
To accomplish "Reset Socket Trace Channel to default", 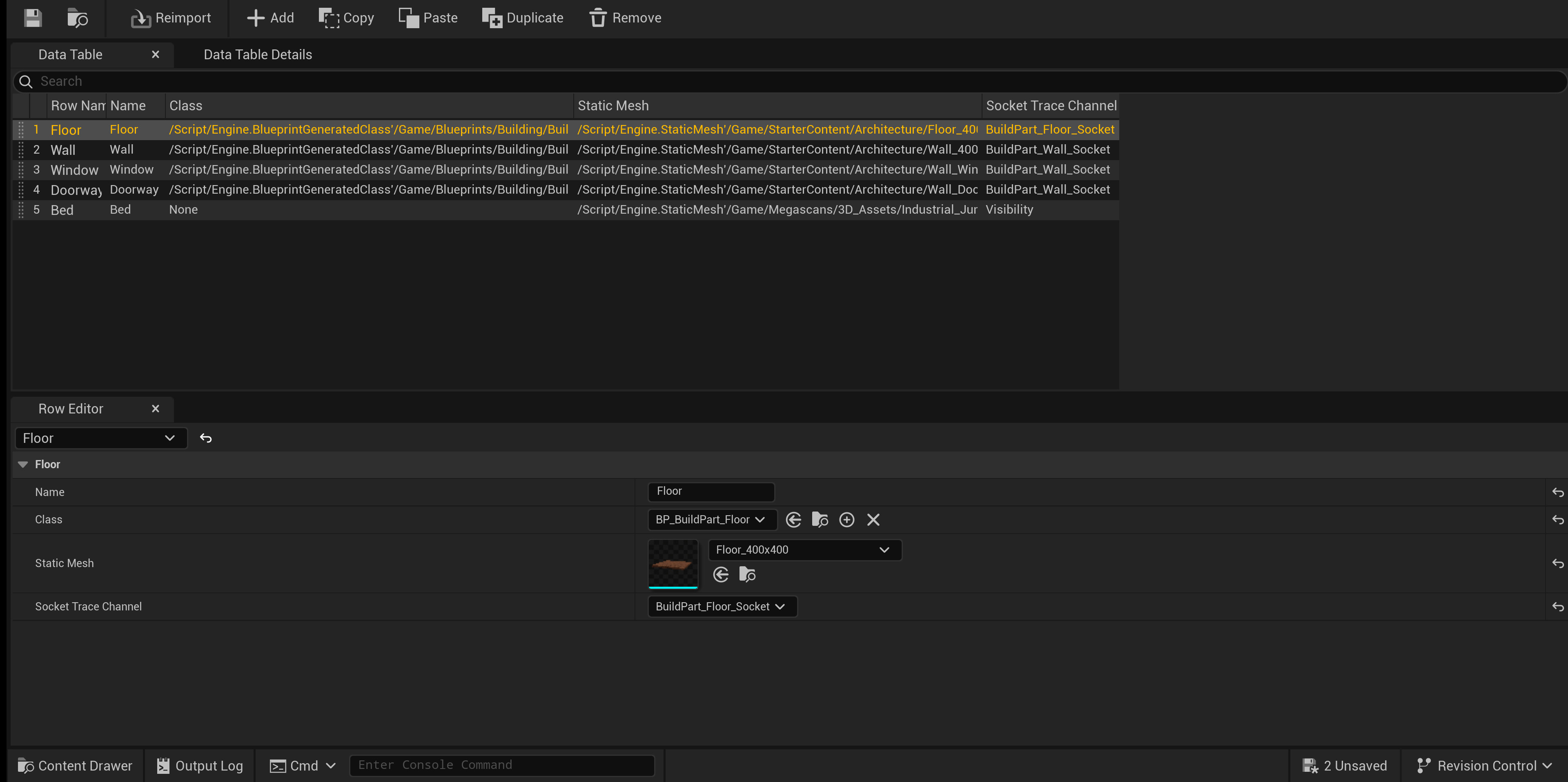I will [1557, 607].
